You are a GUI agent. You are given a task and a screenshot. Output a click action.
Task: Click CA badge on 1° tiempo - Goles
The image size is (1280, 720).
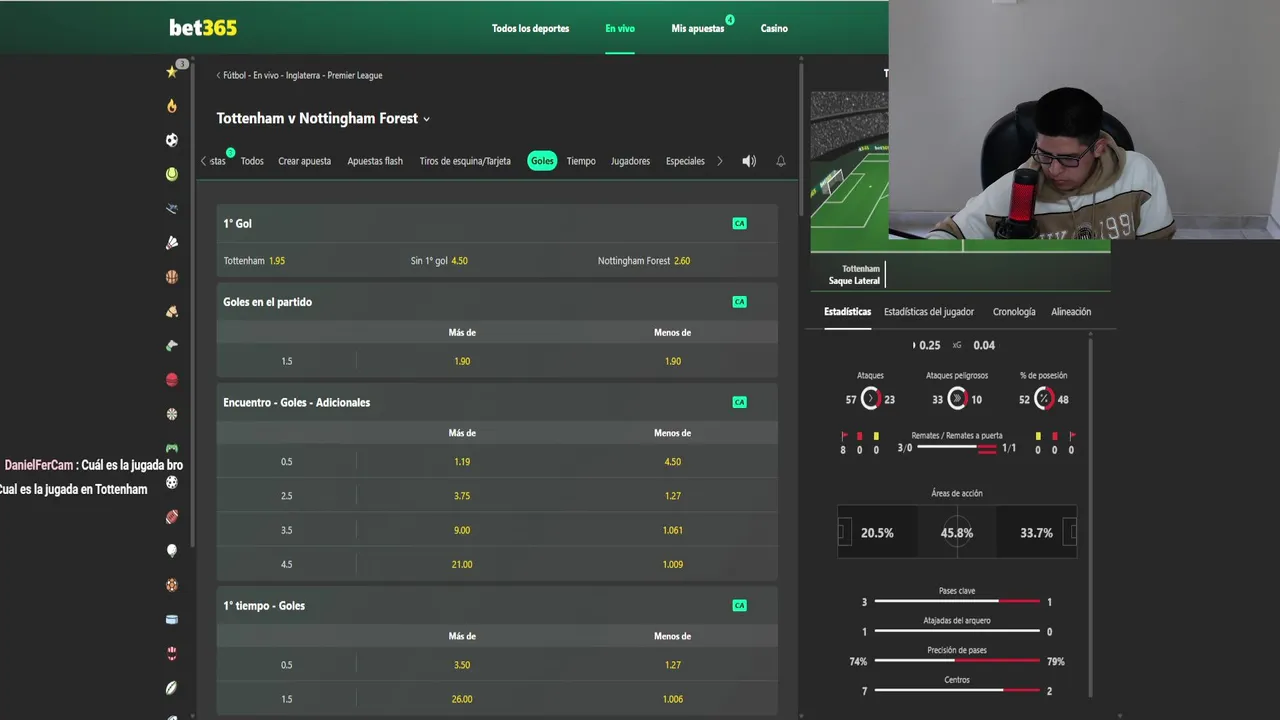739,605
